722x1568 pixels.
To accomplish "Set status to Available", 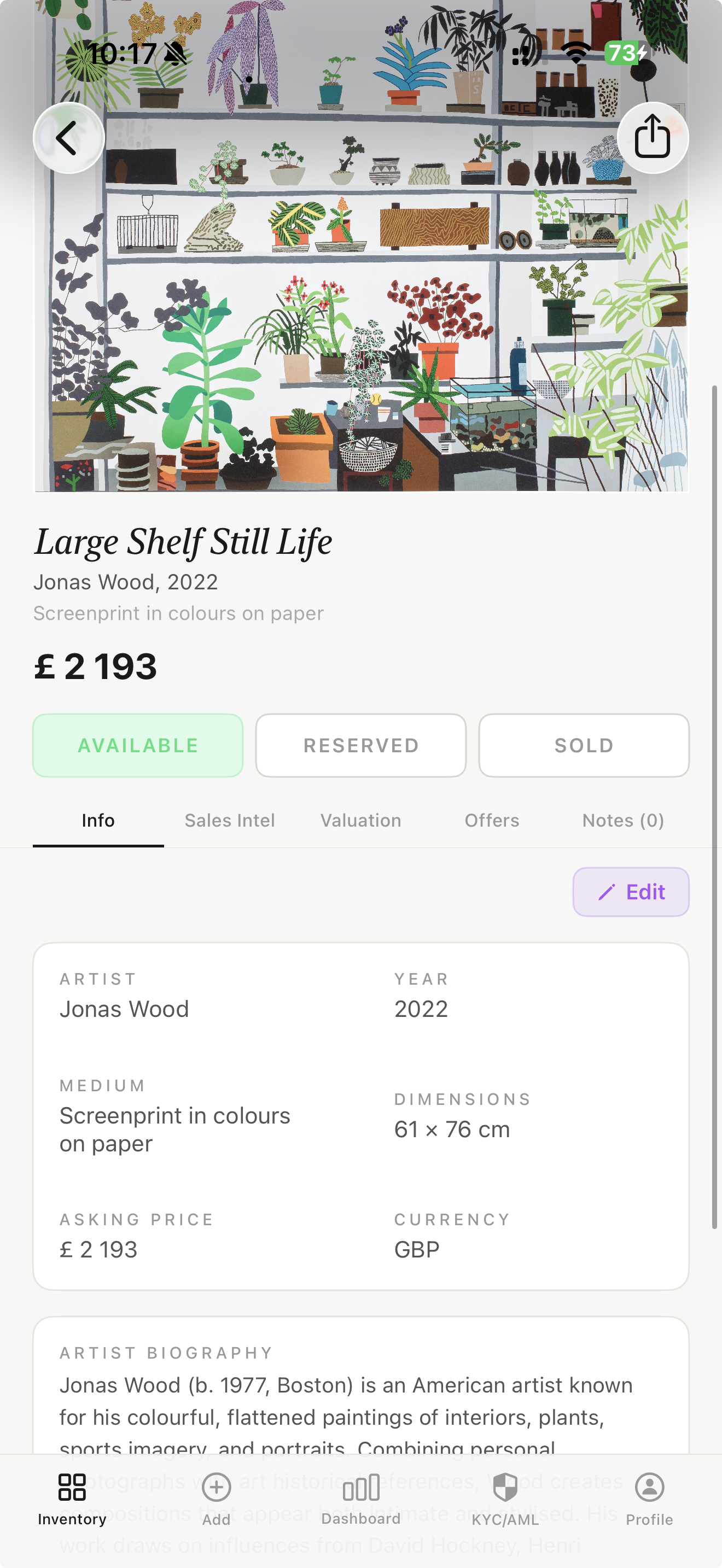I will click(138, 746).
